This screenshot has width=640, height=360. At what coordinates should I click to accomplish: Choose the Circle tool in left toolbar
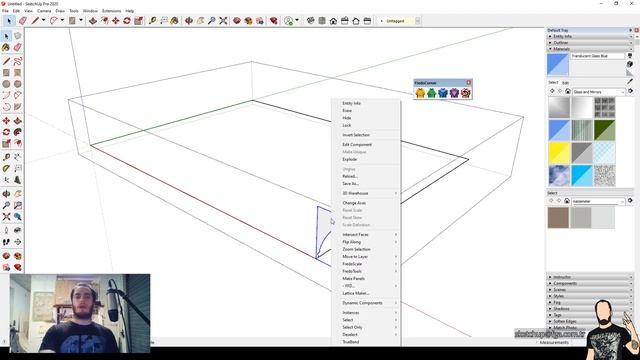pos(6,84)
